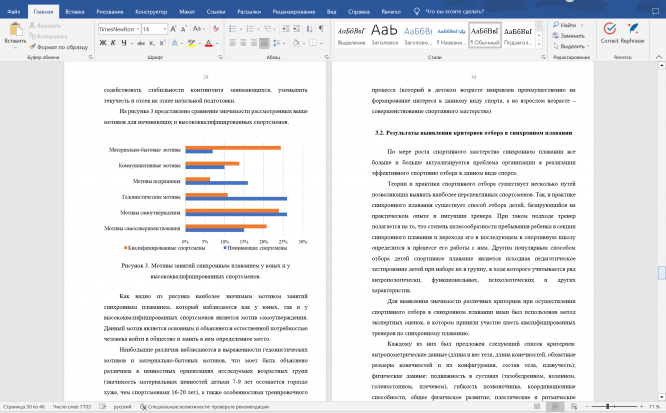Click the numbered list icon
This screenshot has height=413, width=666.
250,28
